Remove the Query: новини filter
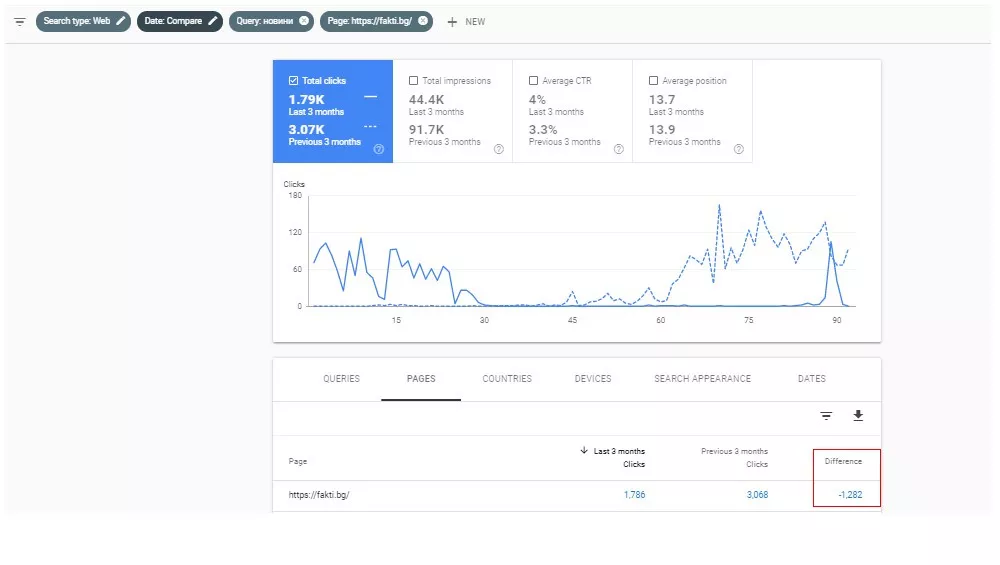 tap(304, 21)
